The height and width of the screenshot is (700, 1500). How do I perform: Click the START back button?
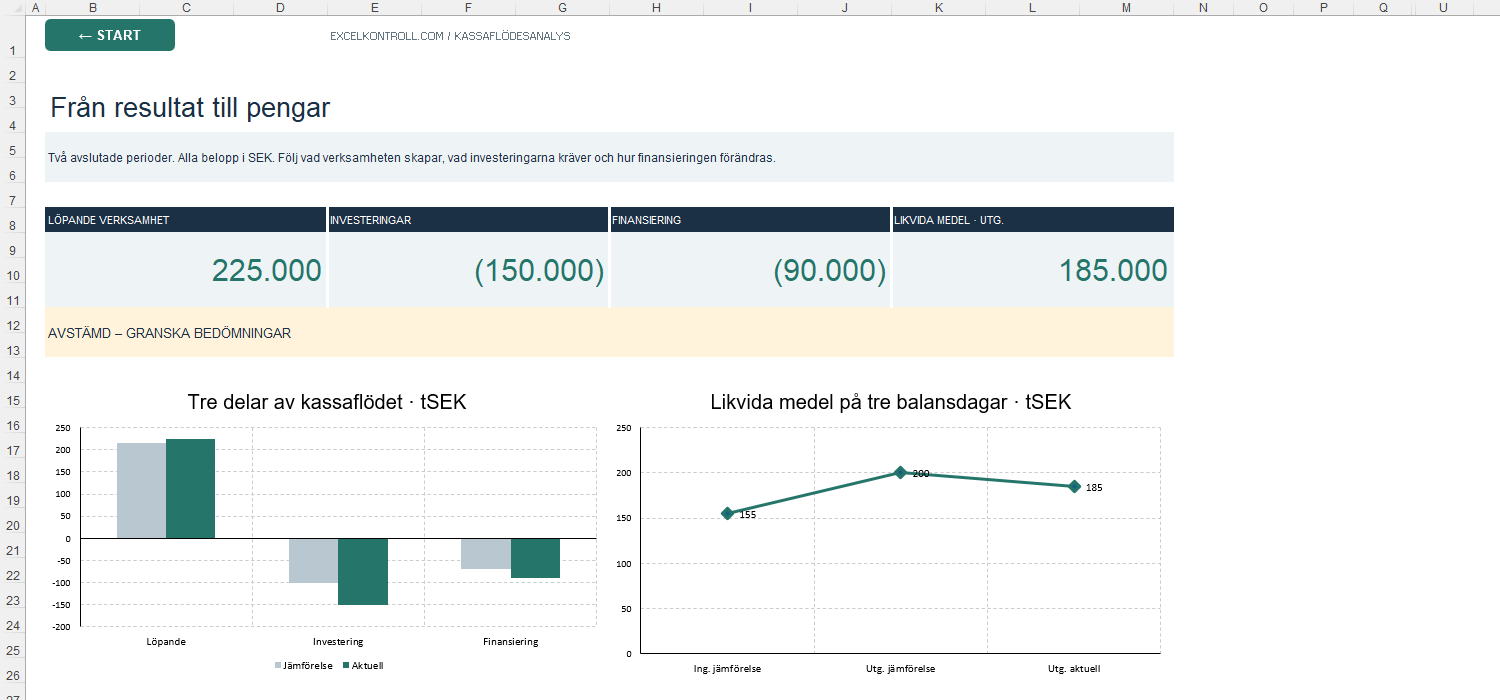pos(110,35)
